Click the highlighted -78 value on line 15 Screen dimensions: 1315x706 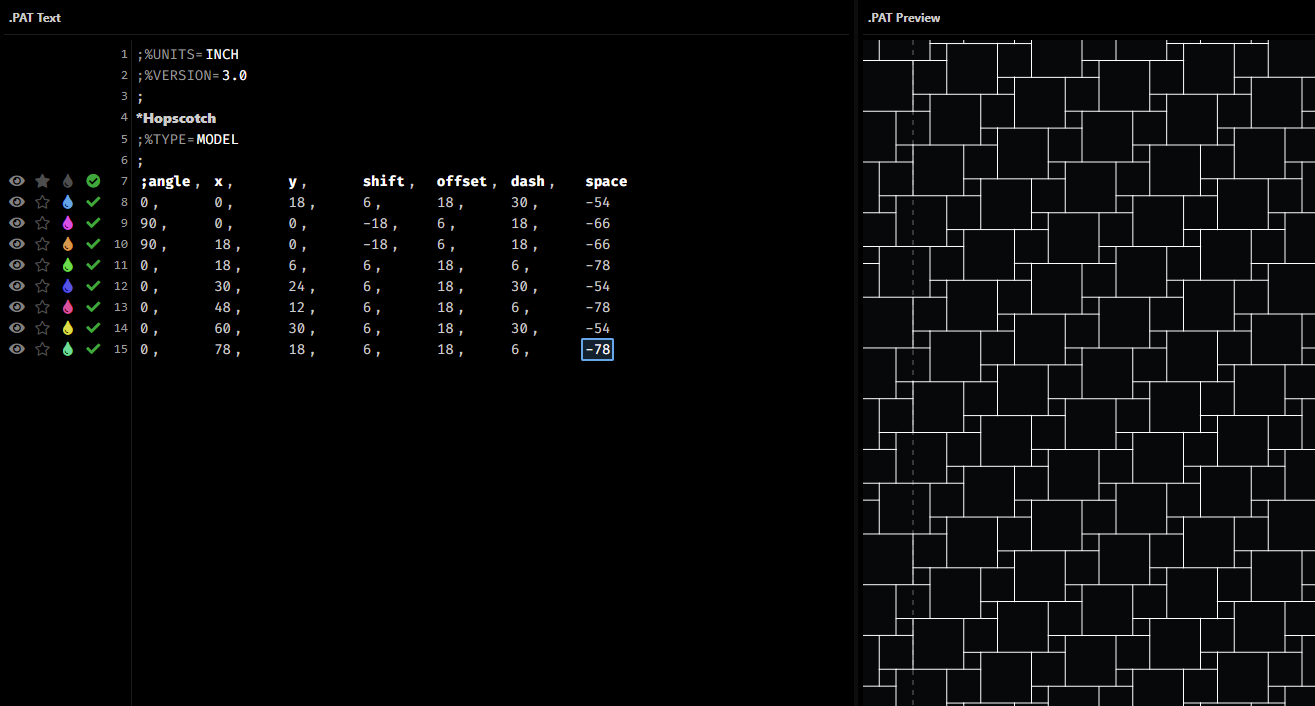pos(597,349)
